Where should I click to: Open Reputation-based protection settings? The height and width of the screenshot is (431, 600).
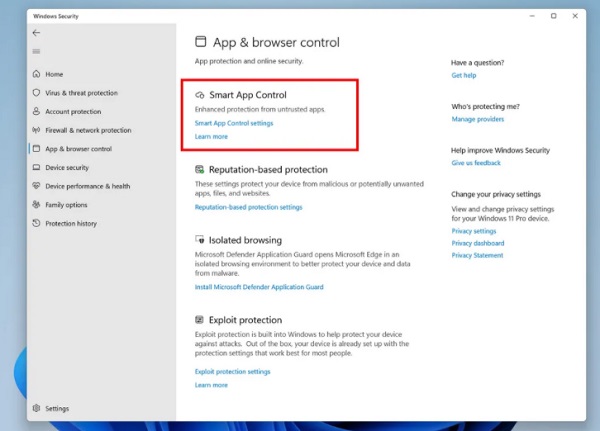(x=248, y=207)
